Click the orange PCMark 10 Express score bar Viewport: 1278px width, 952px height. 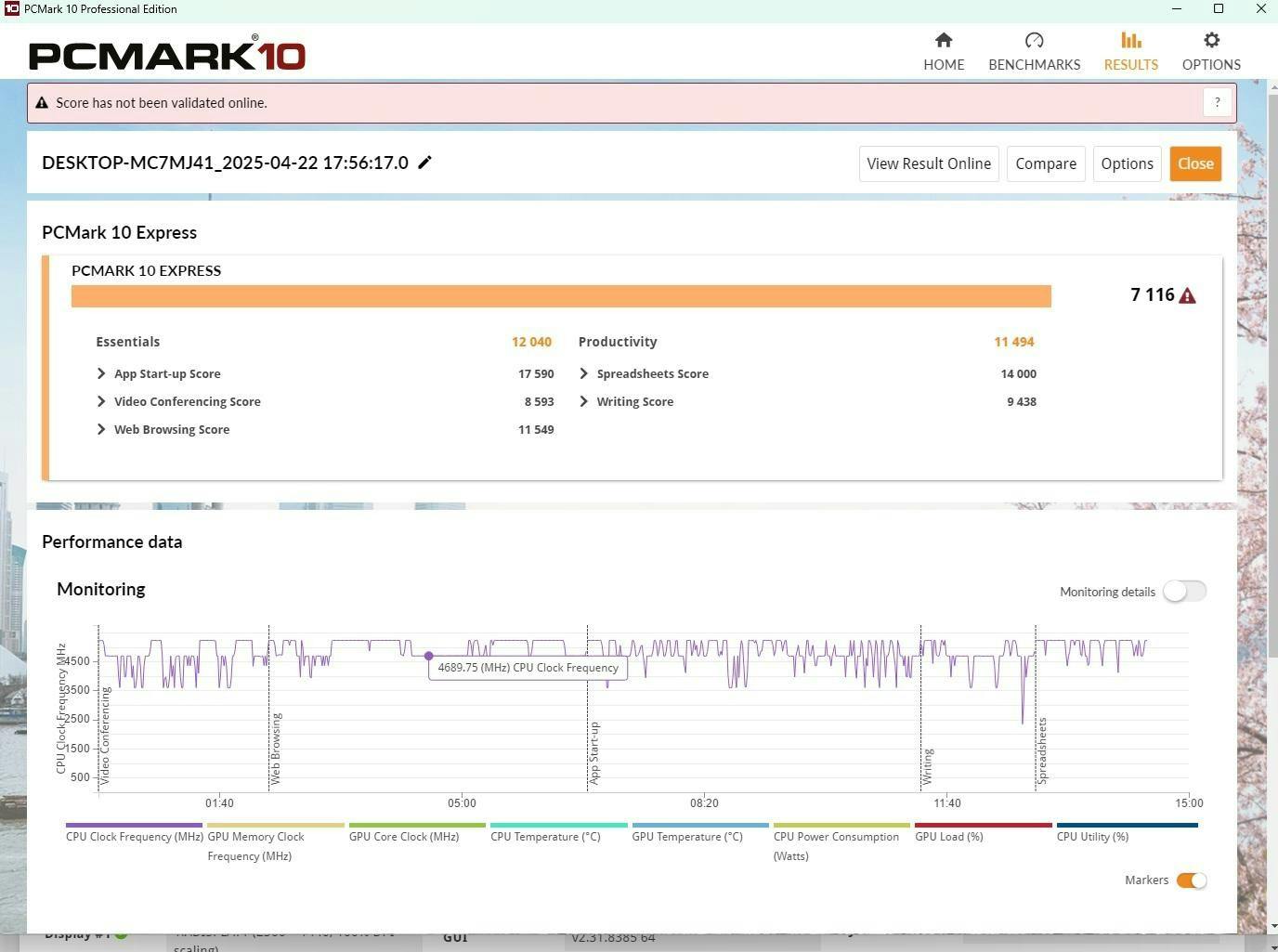click(x=561, y=295)
